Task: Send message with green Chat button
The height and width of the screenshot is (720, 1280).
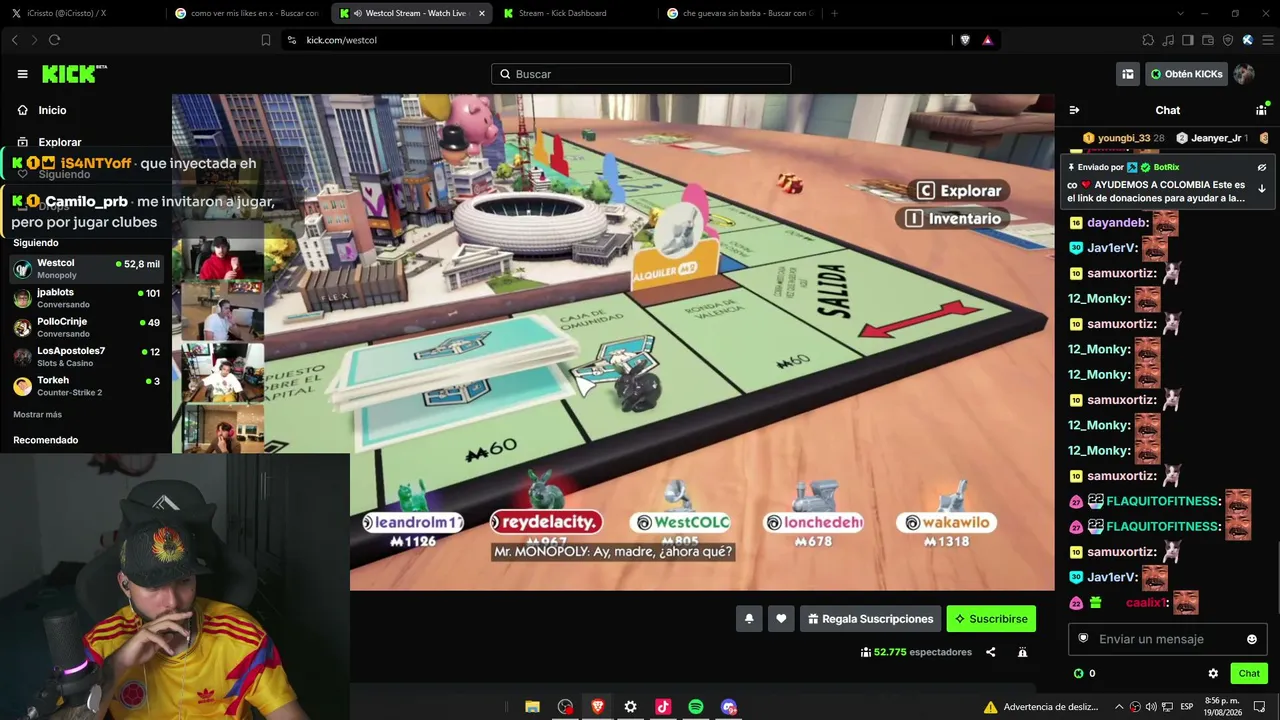Action: click(x=1249, y=674)
